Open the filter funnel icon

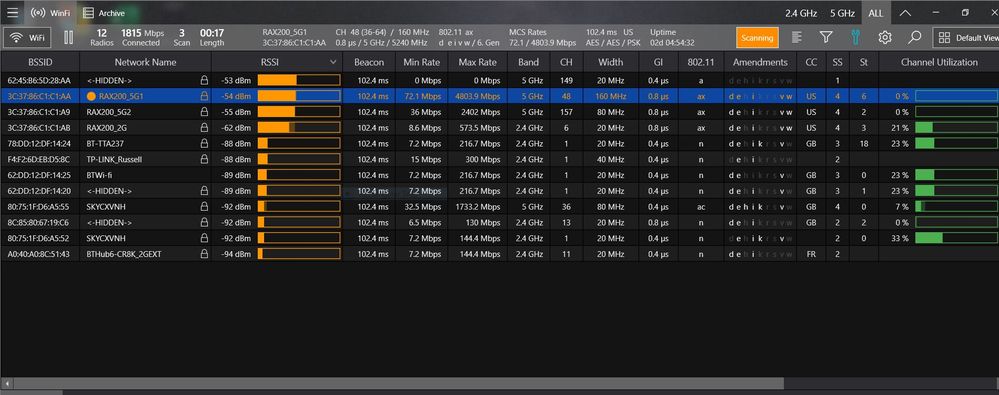coord(826,38)
